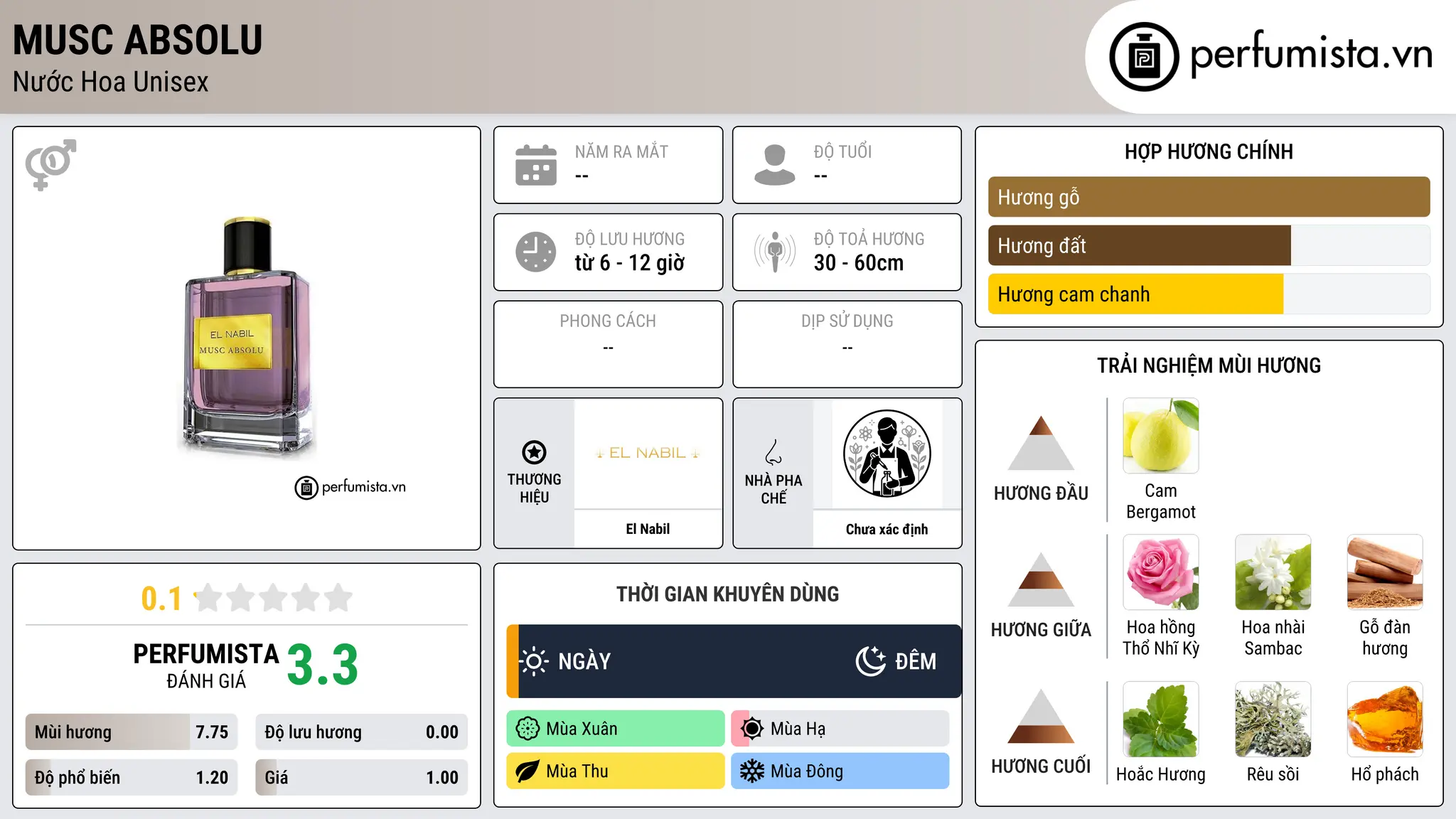The image size is (1456, 819).
Task: Click the EL NABIL brand logo
Action: tap(648, 453)
